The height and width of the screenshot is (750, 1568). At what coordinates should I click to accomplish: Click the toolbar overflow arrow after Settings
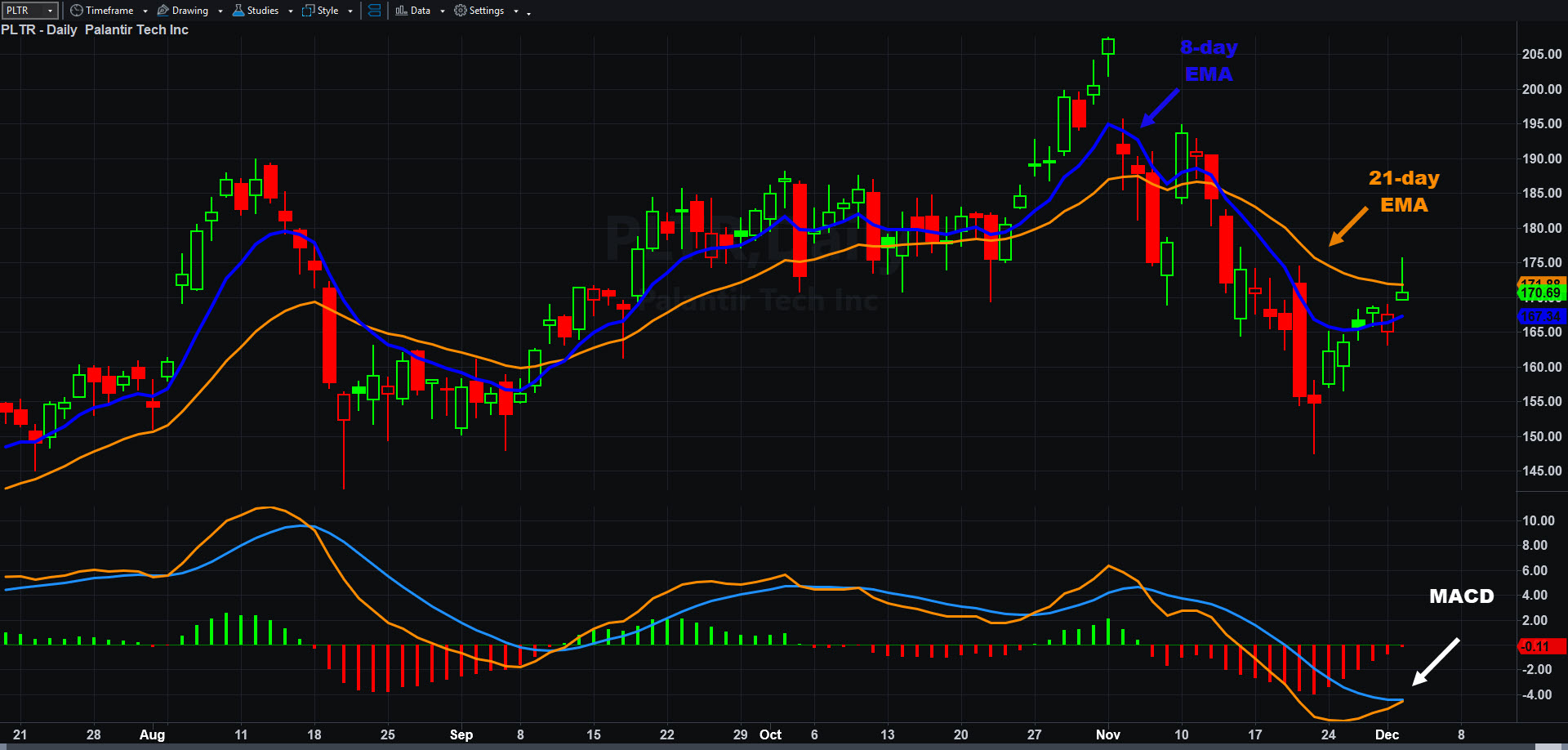click(528, 12)
